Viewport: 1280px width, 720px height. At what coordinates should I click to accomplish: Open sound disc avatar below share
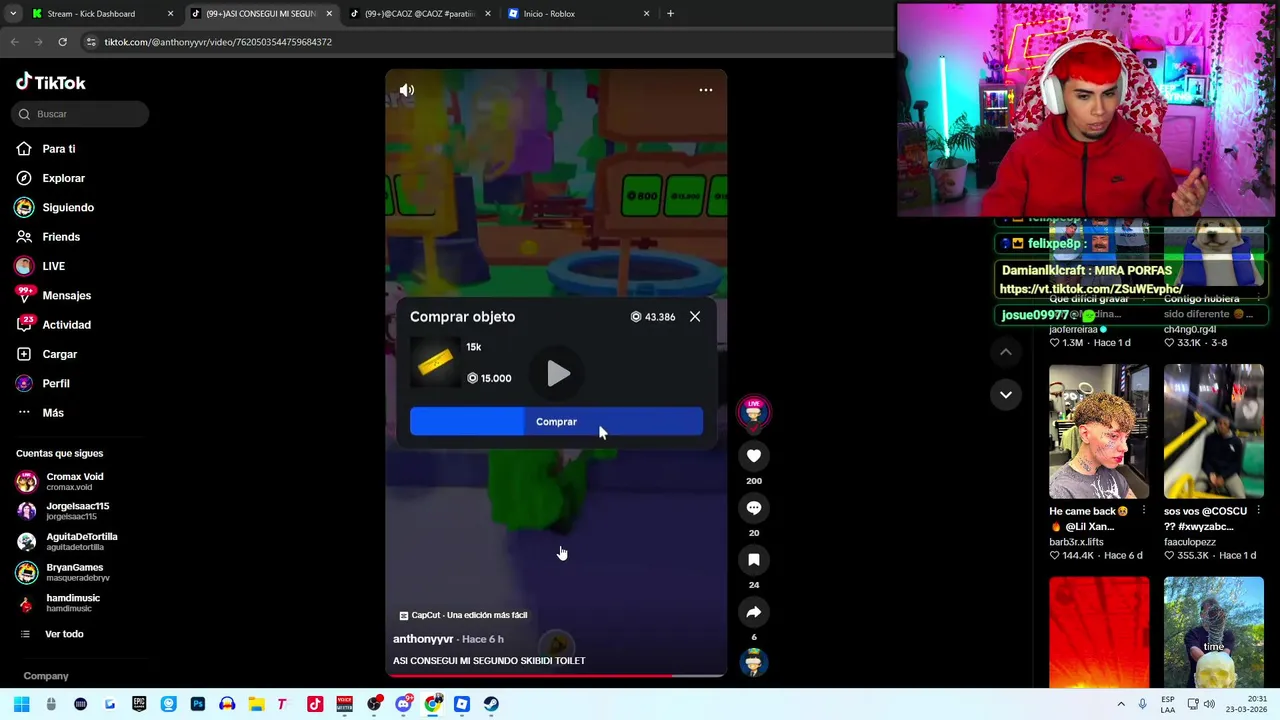[x=754, y=662]
